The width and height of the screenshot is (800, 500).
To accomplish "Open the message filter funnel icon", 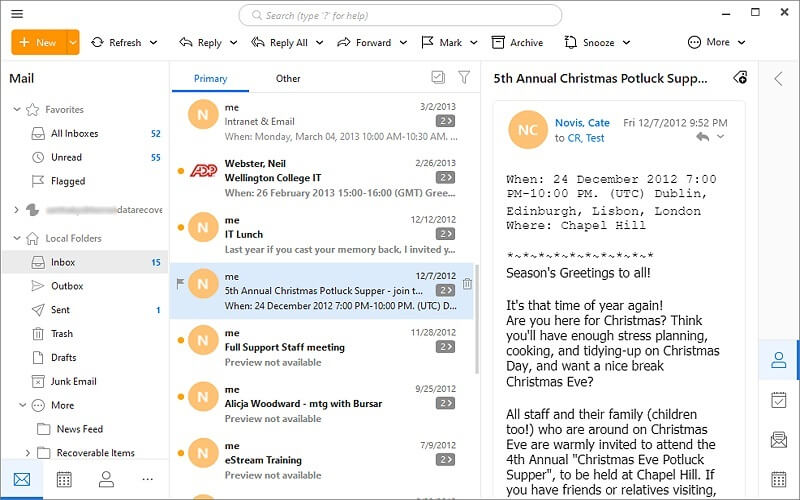I will point(464,77).
